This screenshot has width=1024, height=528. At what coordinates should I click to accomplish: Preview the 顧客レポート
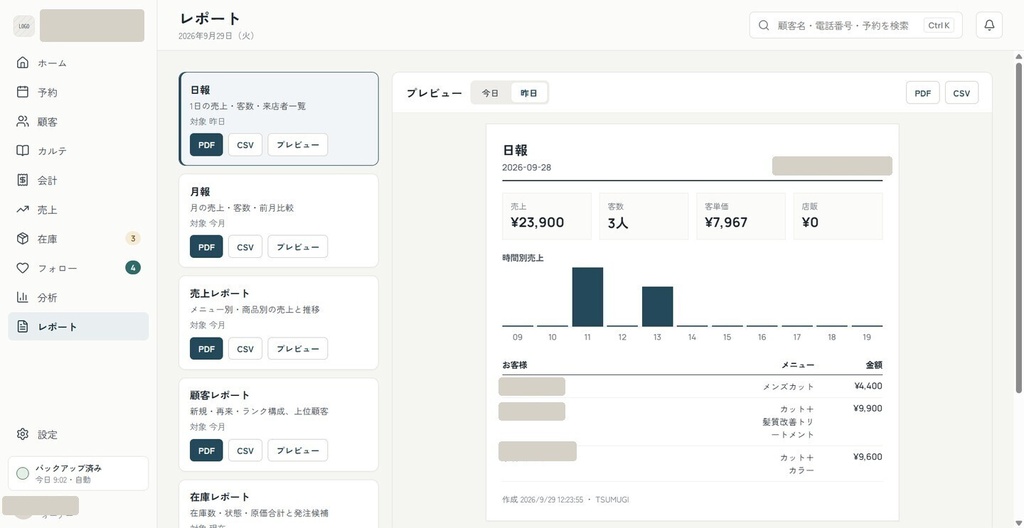point(298,450)
